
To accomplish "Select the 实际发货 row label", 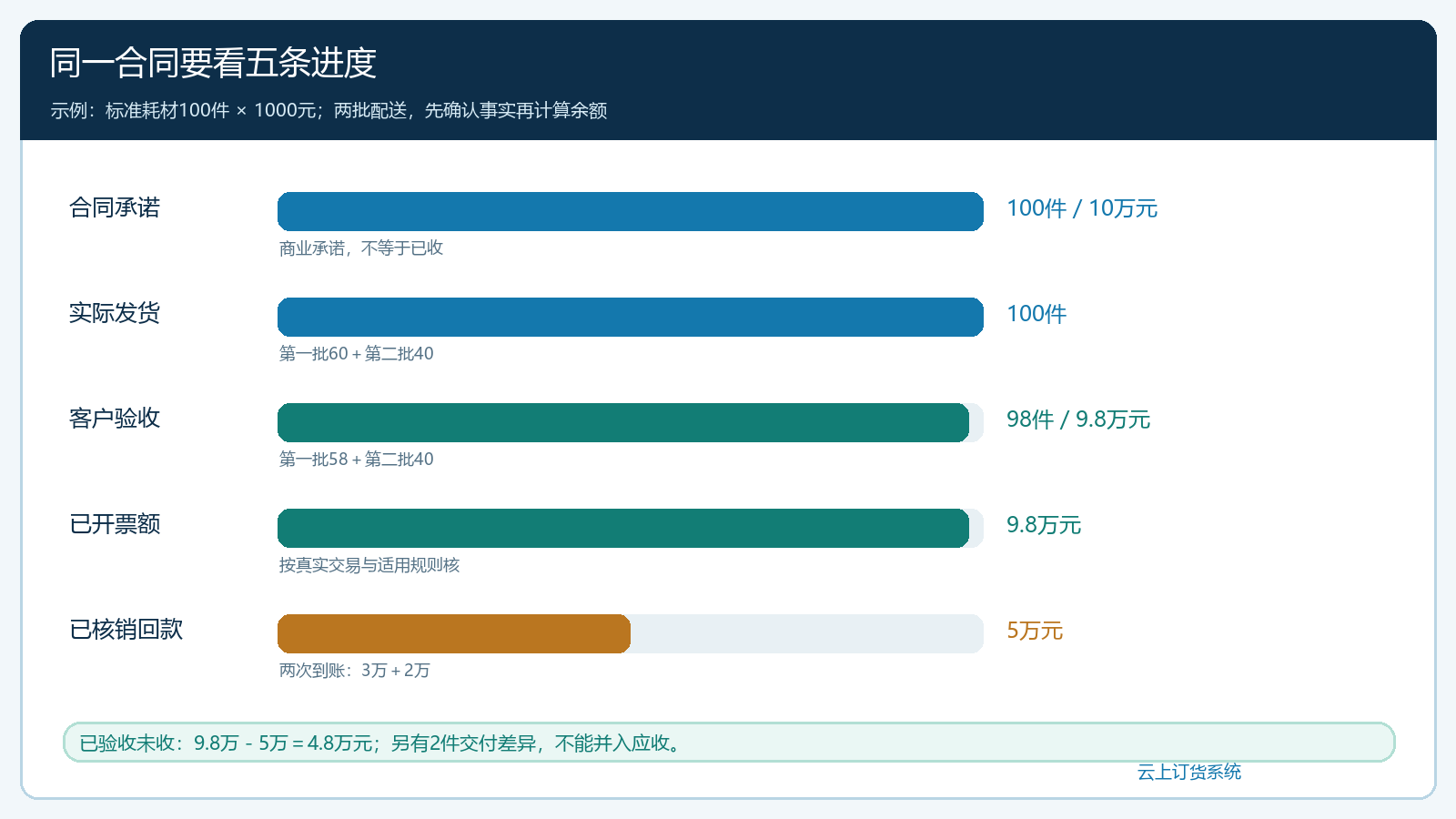I will pos(115,313).
